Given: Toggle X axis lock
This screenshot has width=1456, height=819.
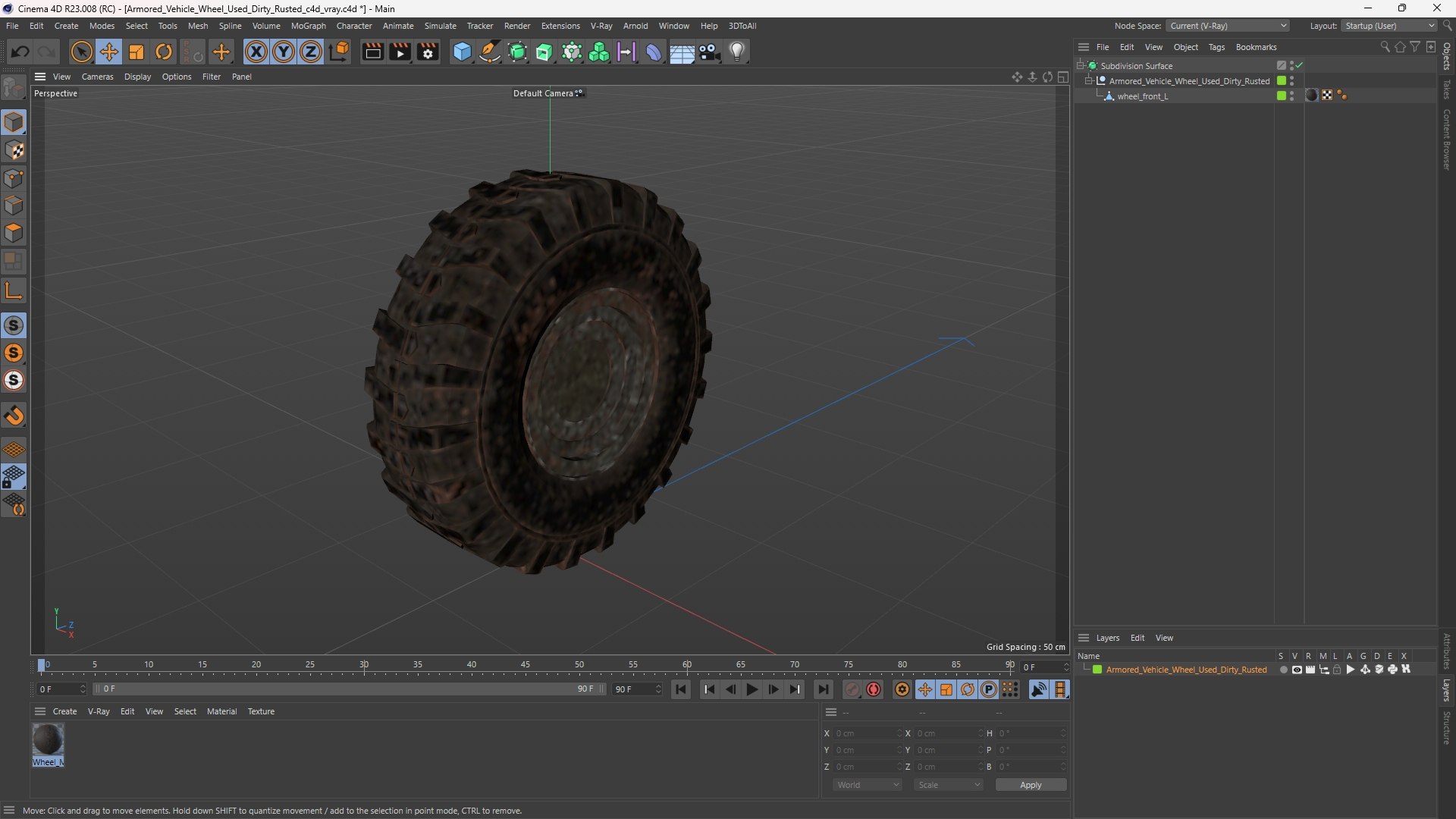Looking at the screenshot, I should coord(256,52).
